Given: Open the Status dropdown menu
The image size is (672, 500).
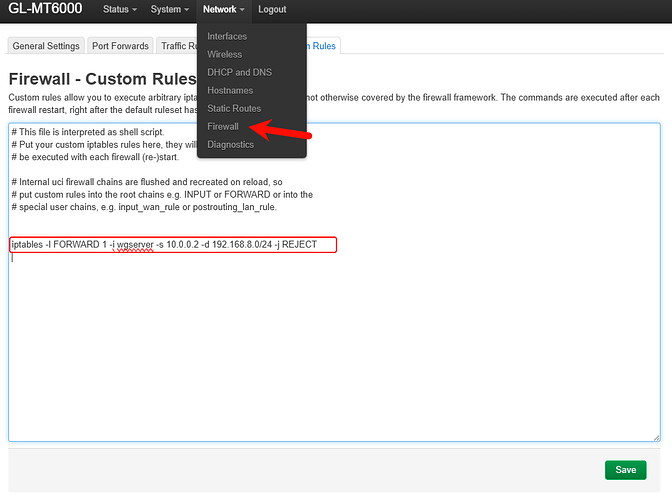Looking at the screenshot, I should pos(119,9).
